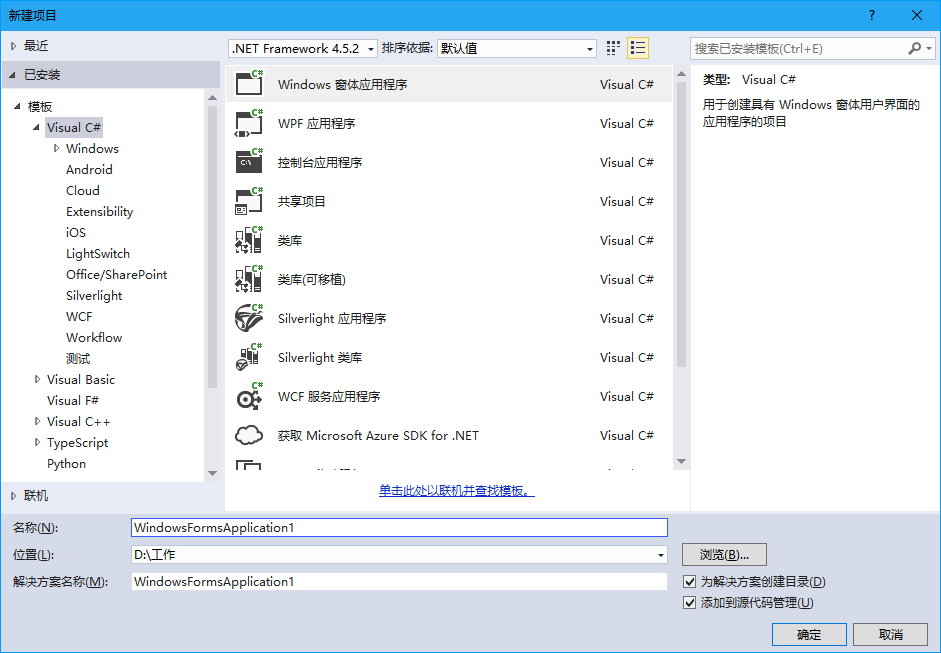Image resolution: width=941 pixels, height=653 pixels.
Task: Select the 共享项目 template name
Action: coord(301,202)
